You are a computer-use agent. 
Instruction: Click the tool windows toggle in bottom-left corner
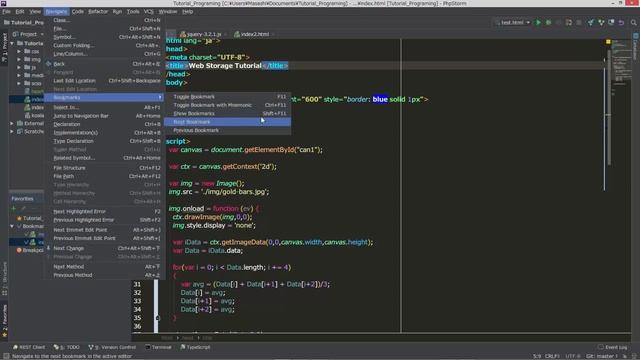[x=5, y=356]
